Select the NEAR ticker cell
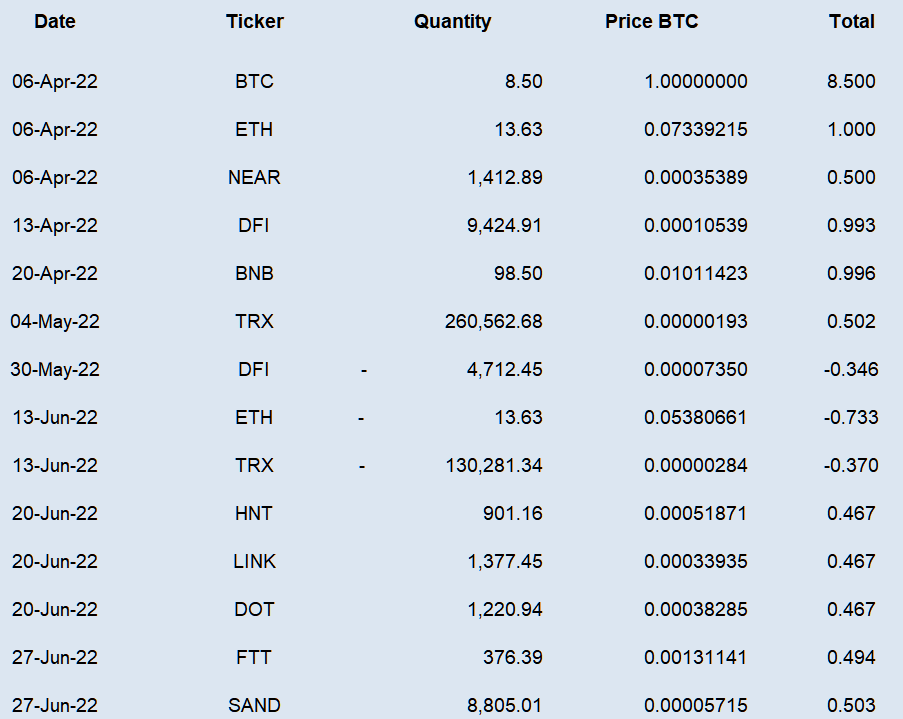 254,177
